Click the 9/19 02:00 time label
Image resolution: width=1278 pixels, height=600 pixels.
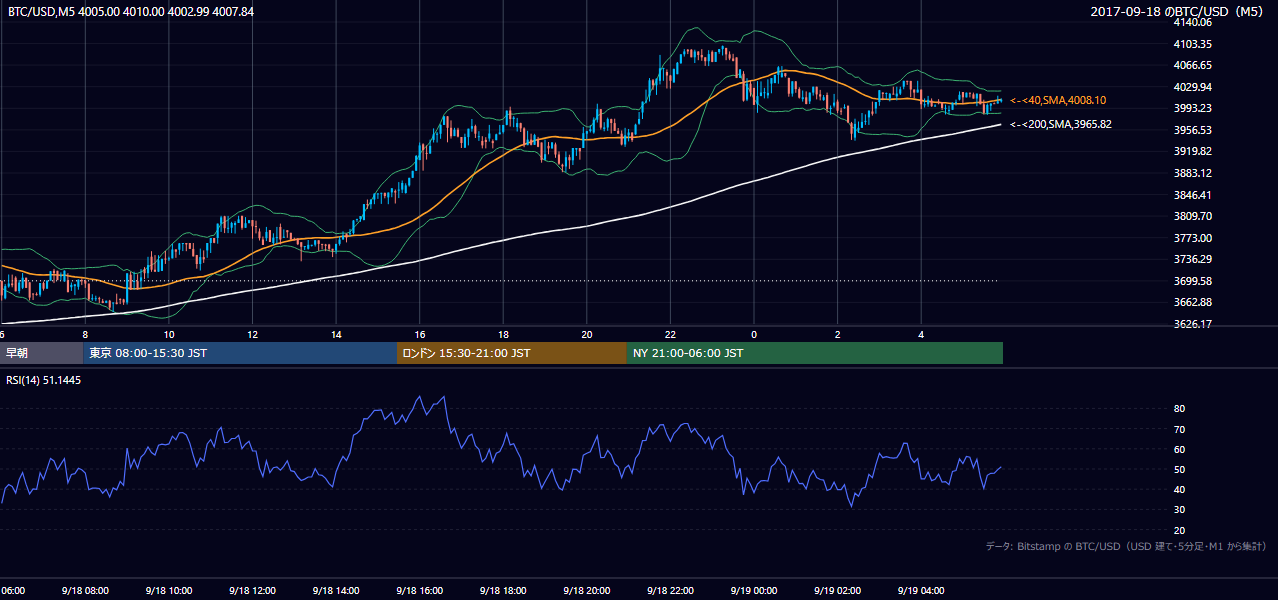click(x=836, y=591)
